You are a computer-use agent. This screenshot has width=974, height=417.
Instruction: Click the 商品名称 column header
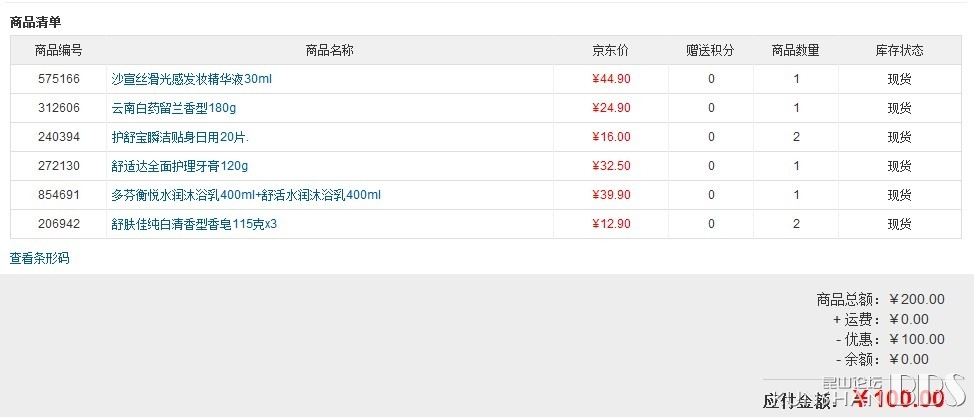(x=330, y=50)
